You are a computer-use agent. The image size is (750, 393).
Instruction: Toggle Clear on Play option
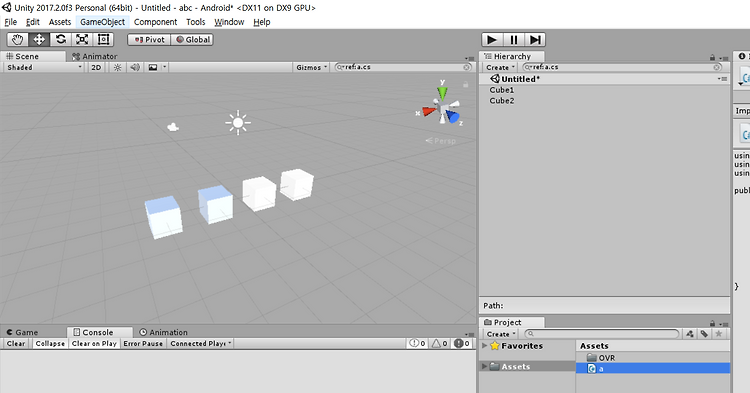click(x=94, y=343)
